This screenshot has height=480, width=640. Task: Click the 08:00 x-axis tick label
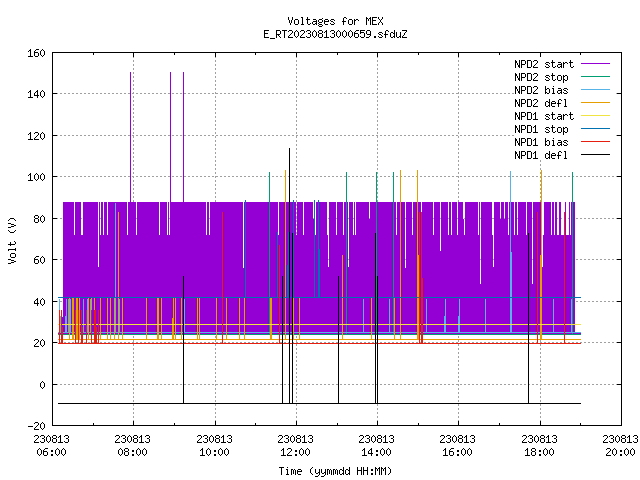point(132,452)
